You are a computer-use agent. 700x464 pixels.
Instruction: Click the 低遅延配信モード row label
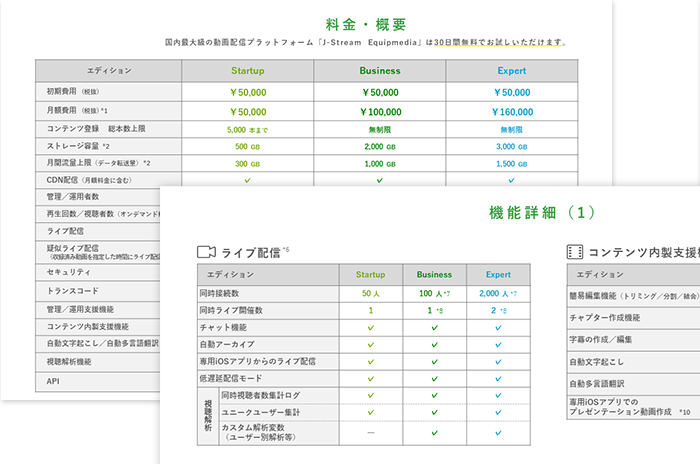point(231,379)
